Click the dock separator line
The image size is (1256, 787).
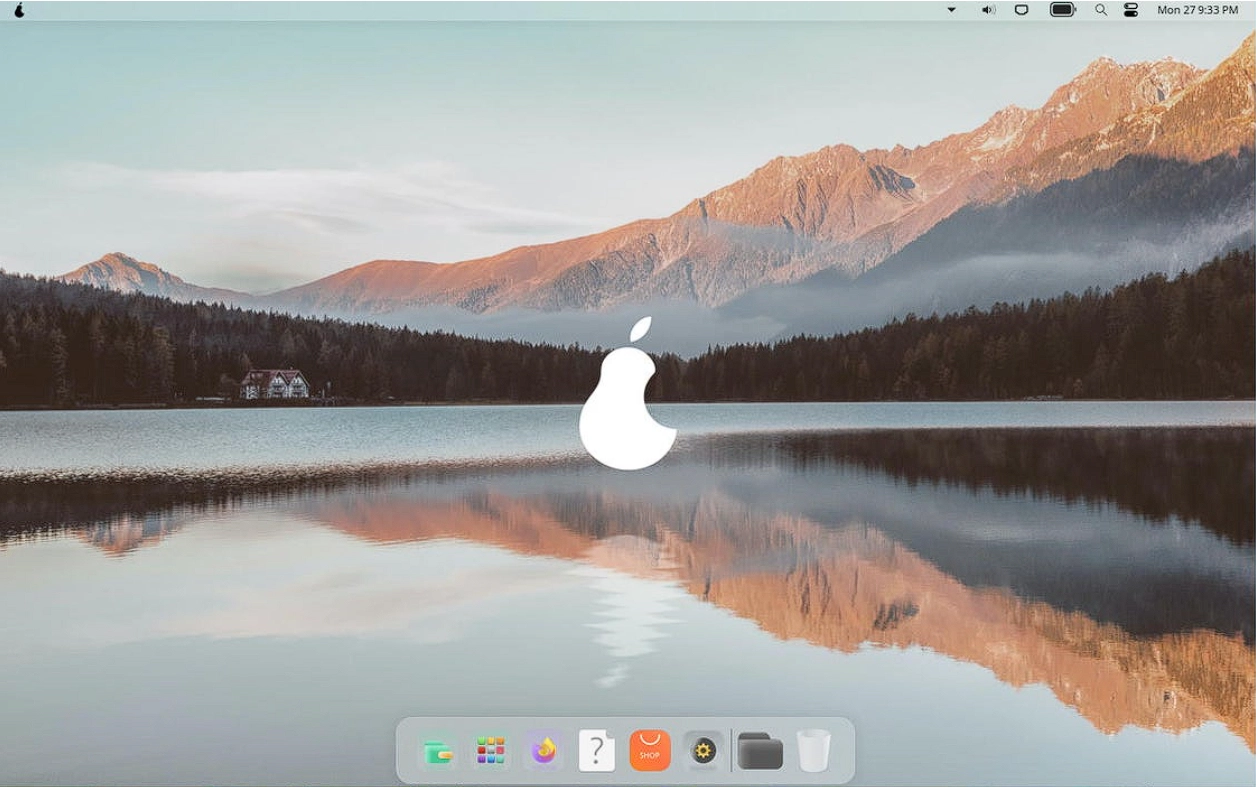tap(732, 750)
